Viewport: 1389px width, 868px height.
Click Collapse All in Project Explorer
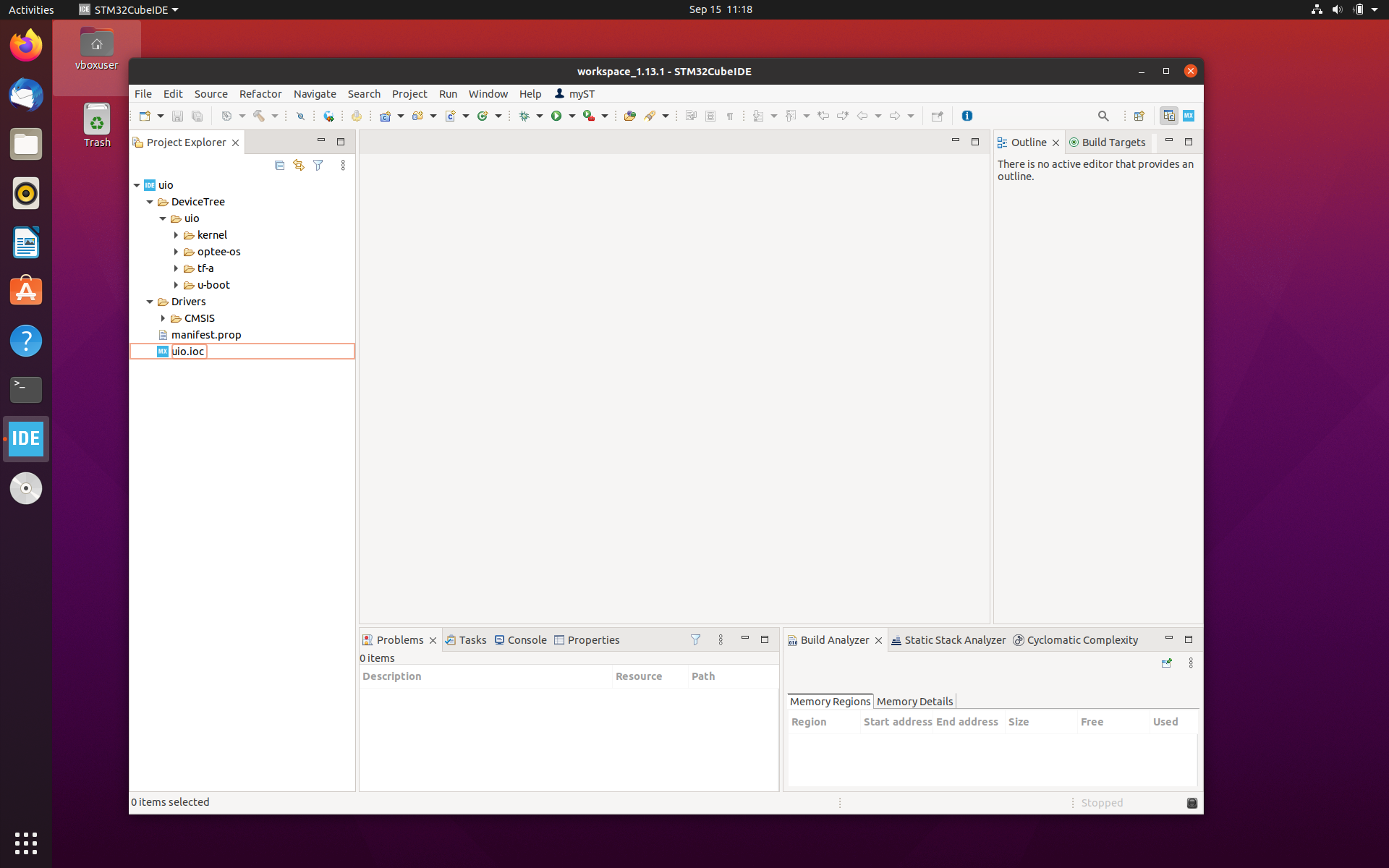(280, 165)
